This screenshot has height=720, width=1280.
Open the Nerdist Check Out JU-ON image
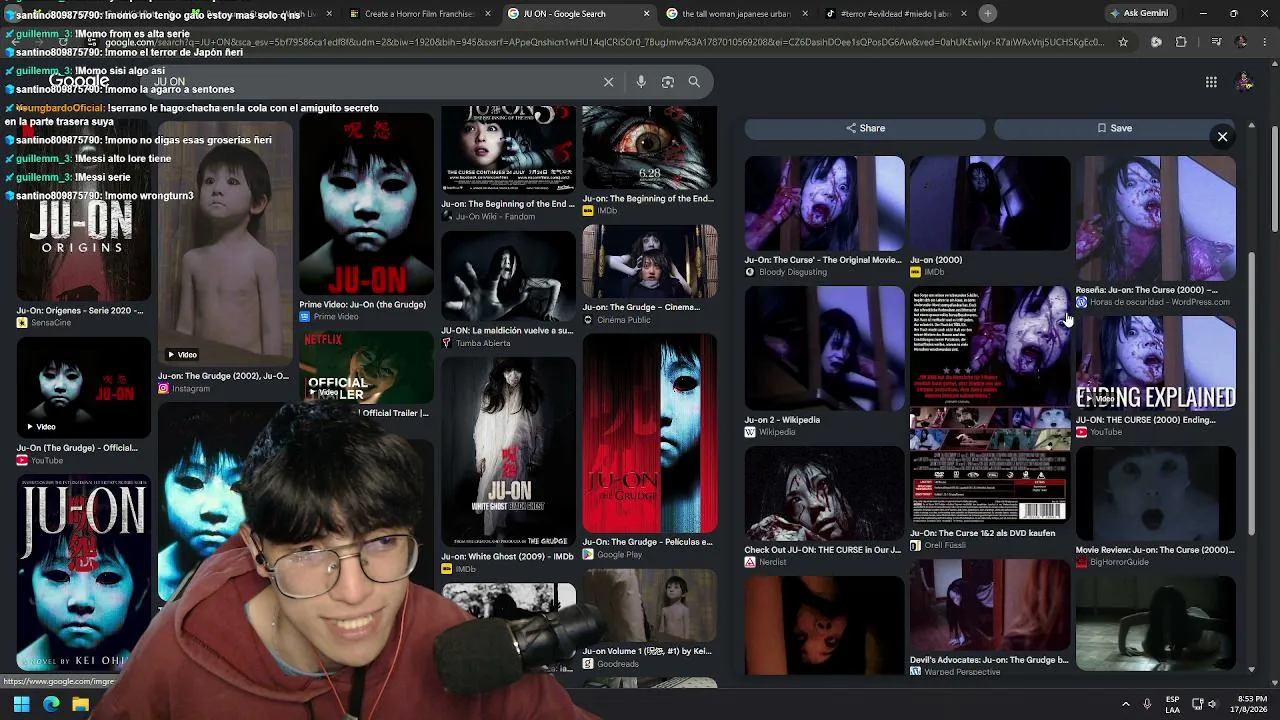click(824, 493)
